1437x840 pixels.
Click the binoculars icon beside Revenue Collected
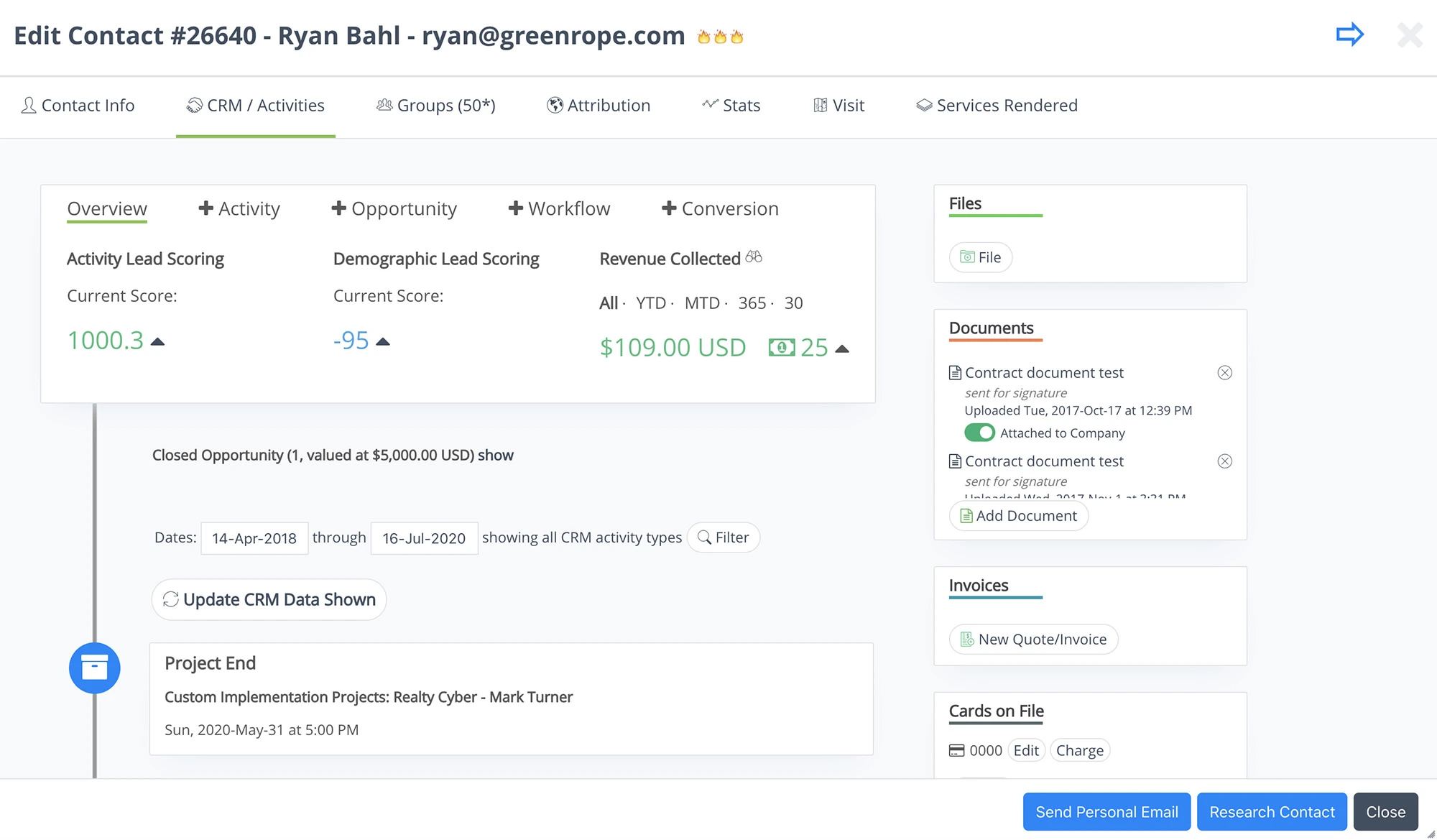(x=754, y=257)
